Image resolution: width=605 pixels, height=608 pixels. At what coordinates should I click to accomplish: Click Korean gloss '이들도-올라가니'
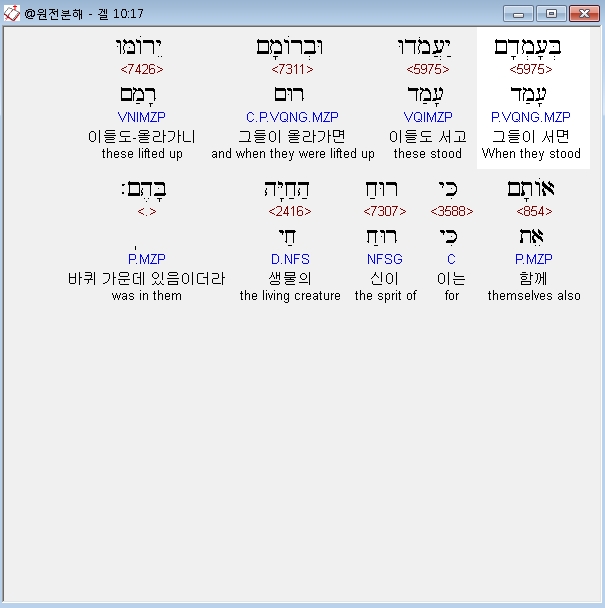142,136
